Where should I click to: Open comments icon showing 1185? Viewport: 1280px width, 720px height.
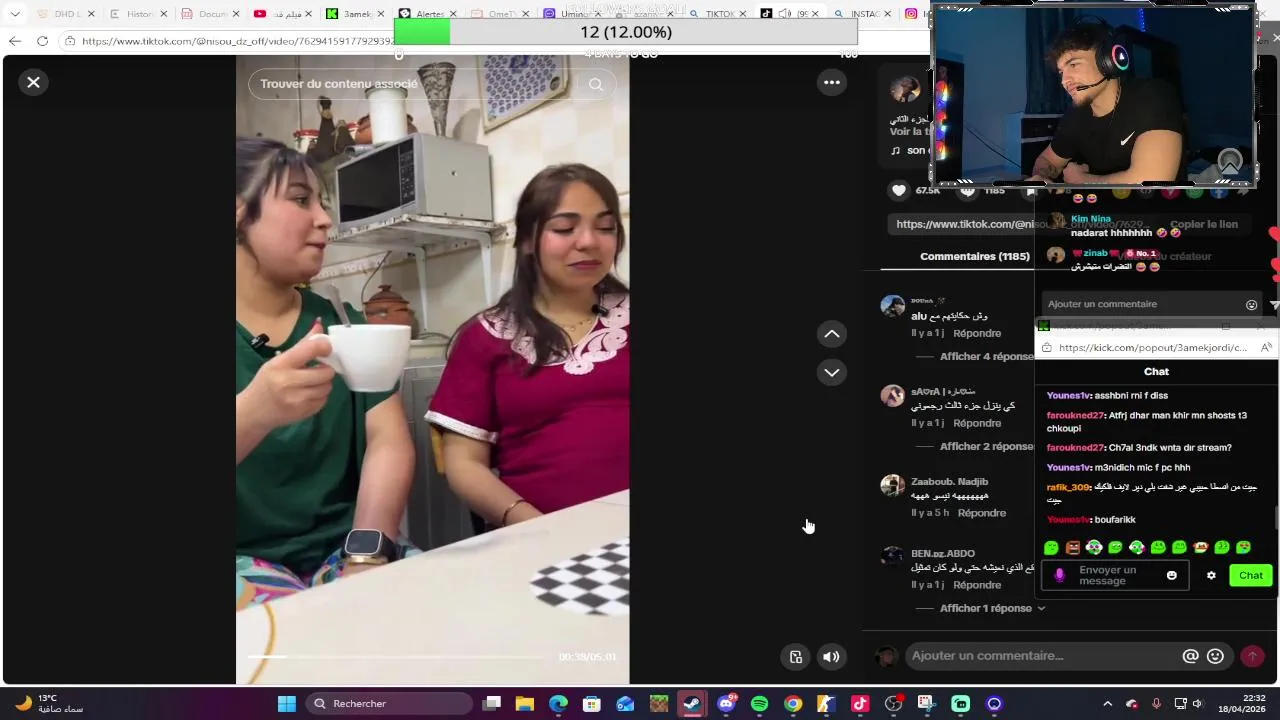coord(967,190)
